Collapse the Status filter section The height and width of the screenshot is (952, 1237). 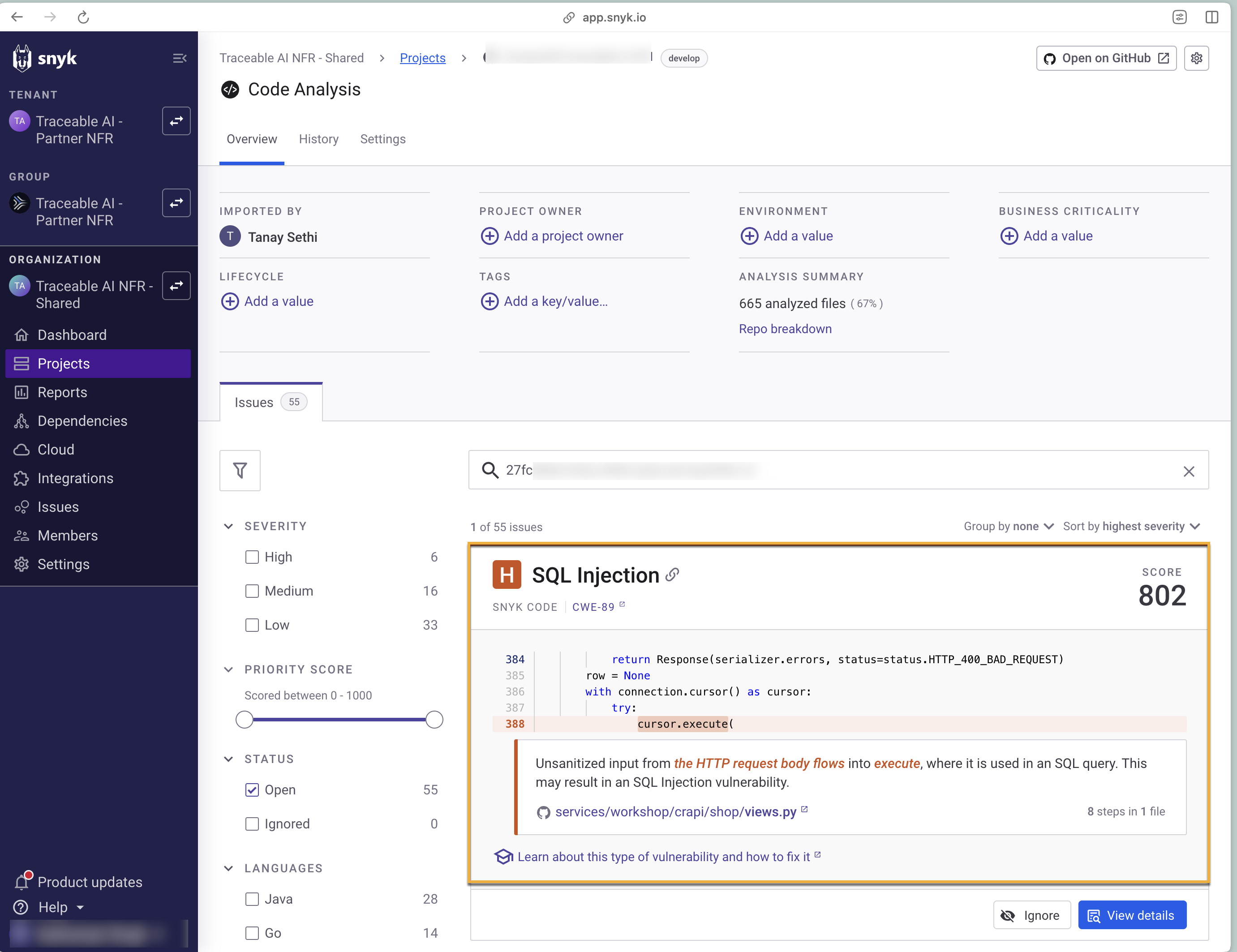(228, 759)
